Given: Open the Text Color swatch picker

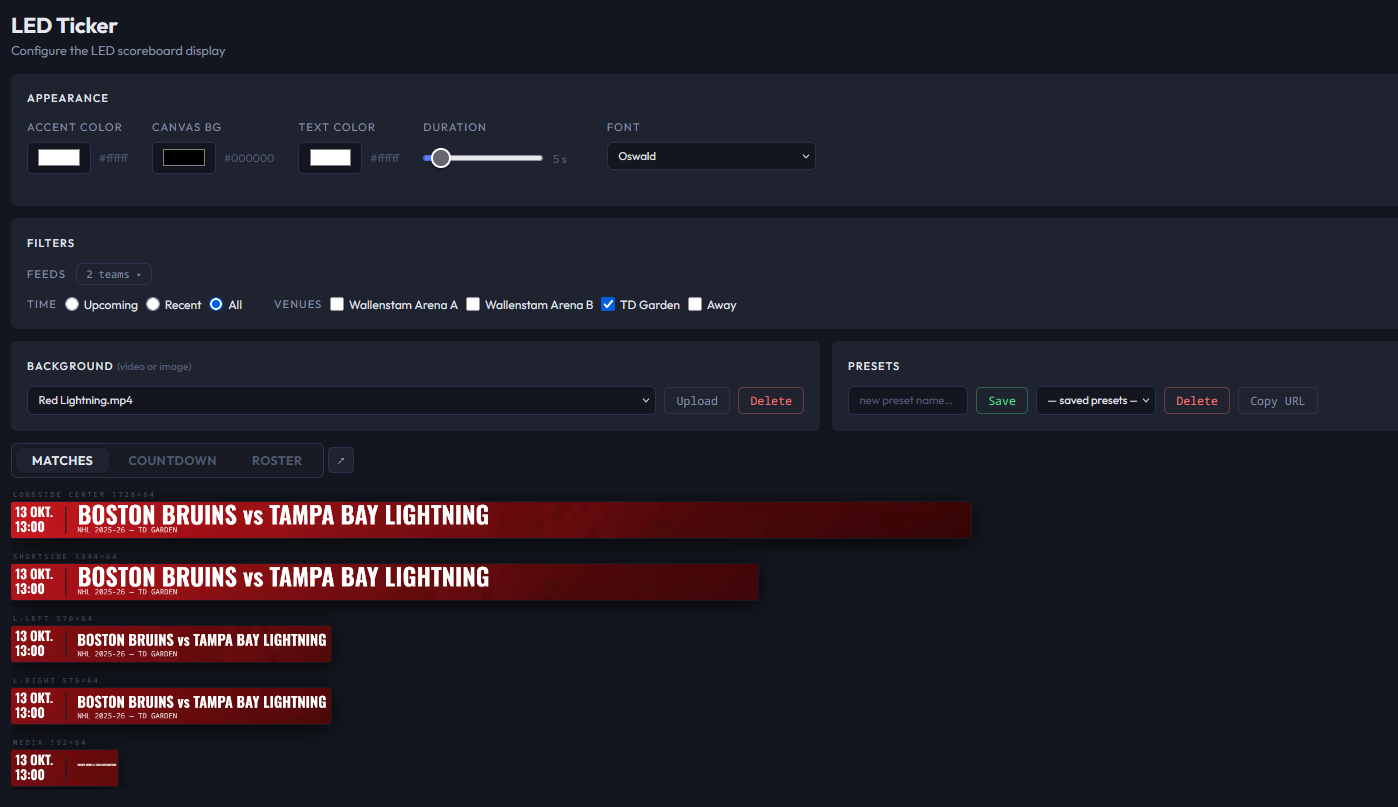Looking at the screenshot, I should [x=330, y=157].
